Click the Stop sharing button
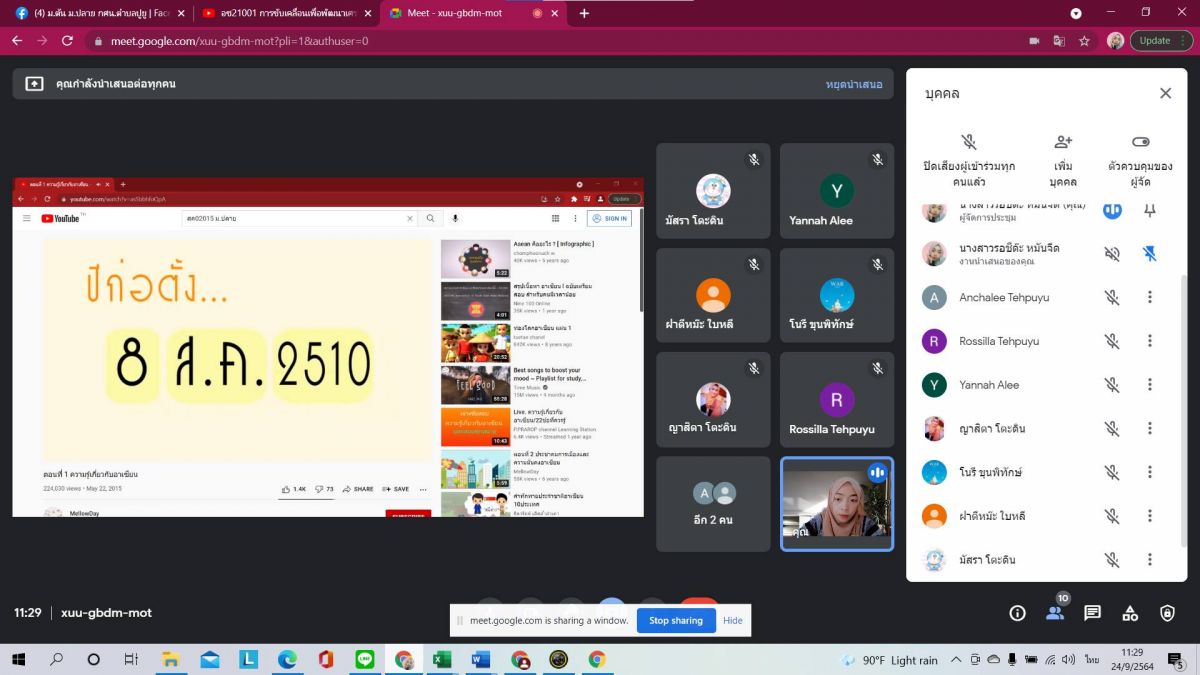Screen dimensions: 1200x675 (675, 620)
